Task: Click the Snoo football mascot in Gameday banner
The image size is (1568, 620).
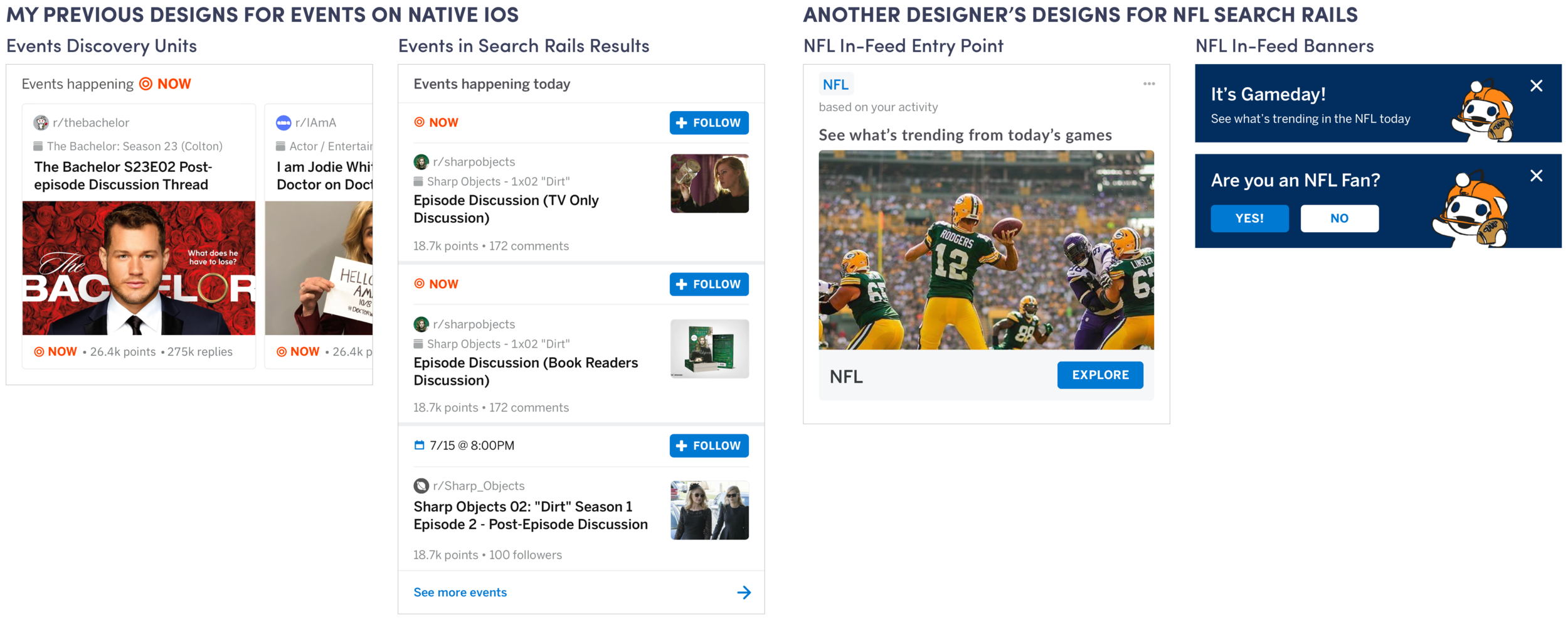Action: [1483, 110]
